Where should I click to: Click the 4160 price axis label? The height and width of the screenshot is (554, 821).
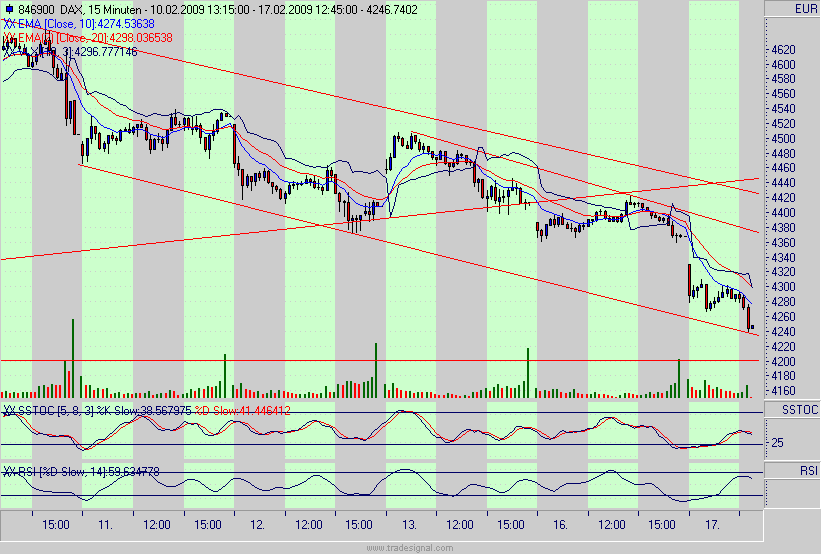coord(784,391)
